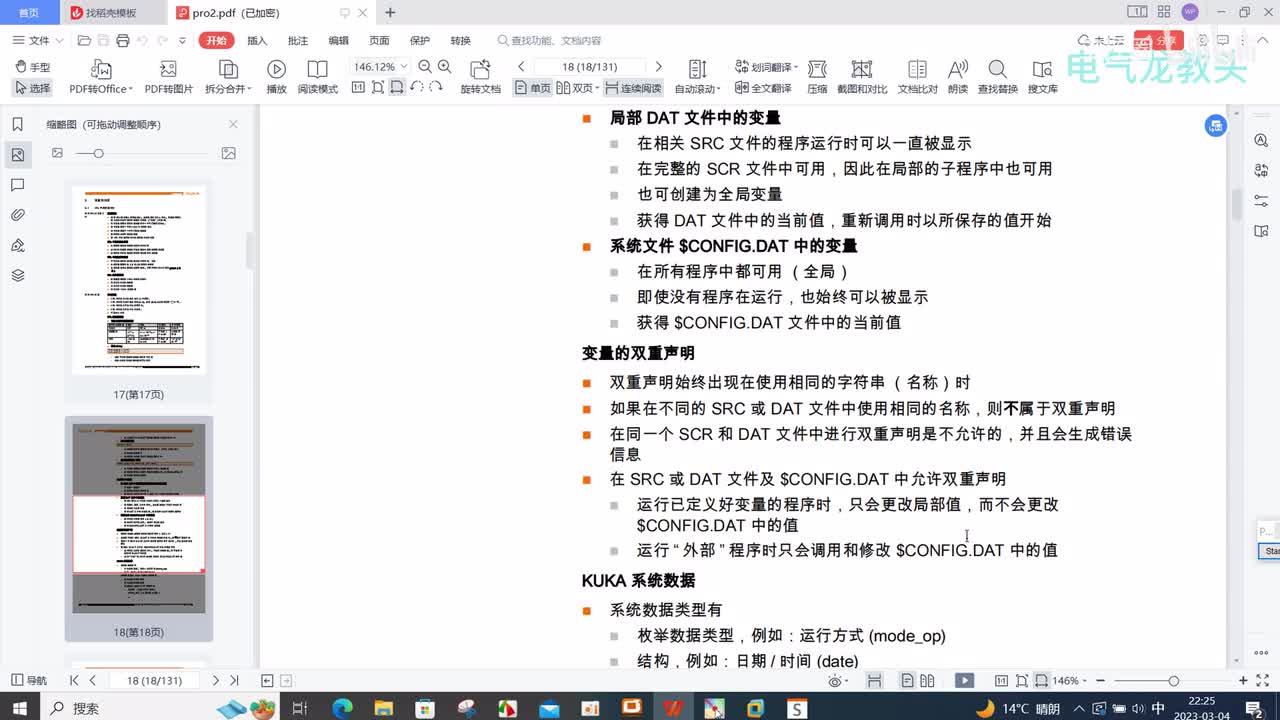This screenshot has height=720, width=1280.
Task: Rotate page counterclockwise
Action: 416,88
